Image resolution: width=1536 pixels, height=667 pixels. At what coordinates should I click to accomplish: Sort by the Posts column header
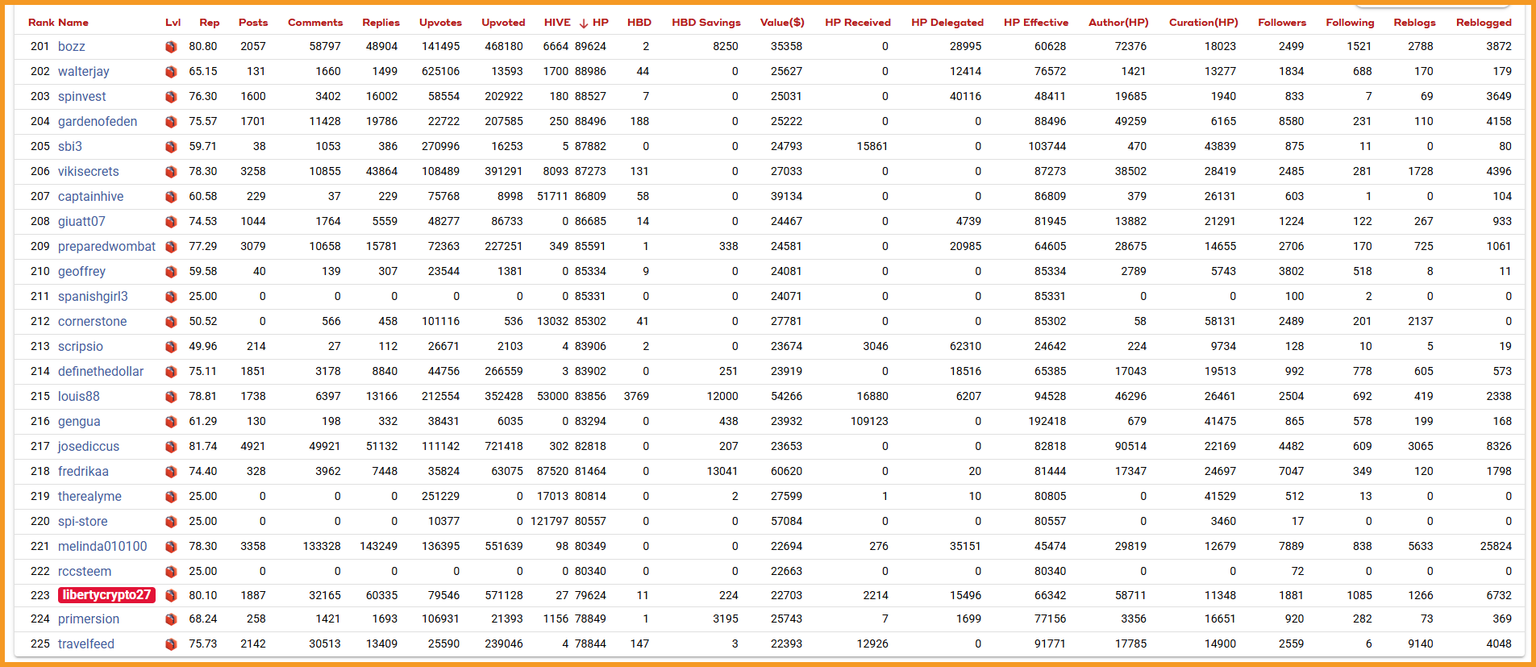pos(253,22)
